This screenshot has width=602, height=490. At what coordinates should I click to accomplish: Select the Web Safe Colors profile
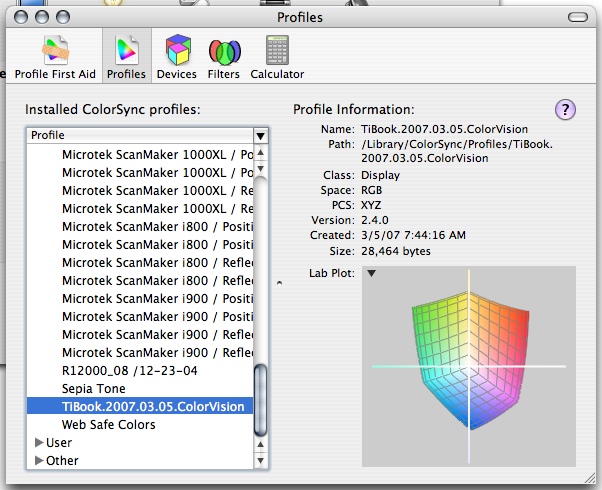109,425
